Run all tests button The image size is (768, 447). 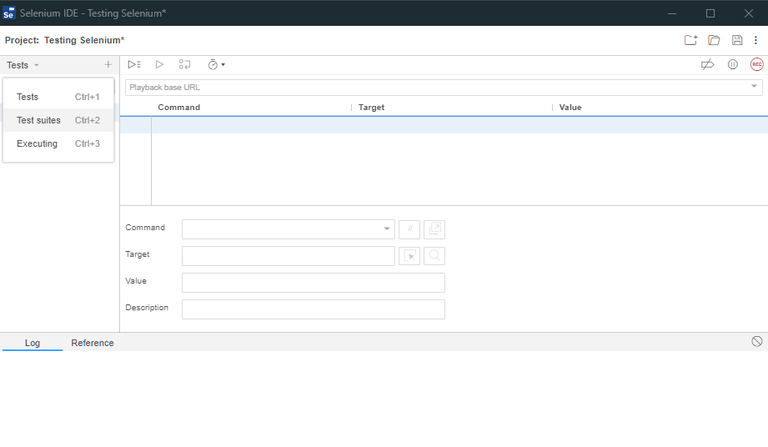point(134,65)
